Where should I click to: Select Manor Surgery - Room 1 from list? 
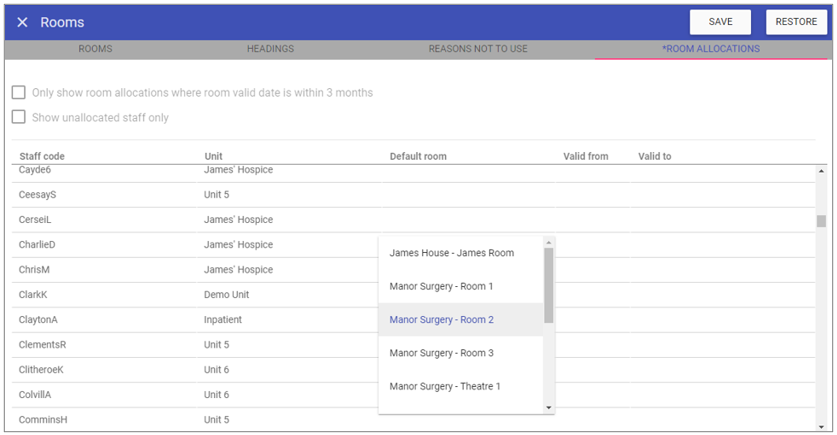pos(441,287)
